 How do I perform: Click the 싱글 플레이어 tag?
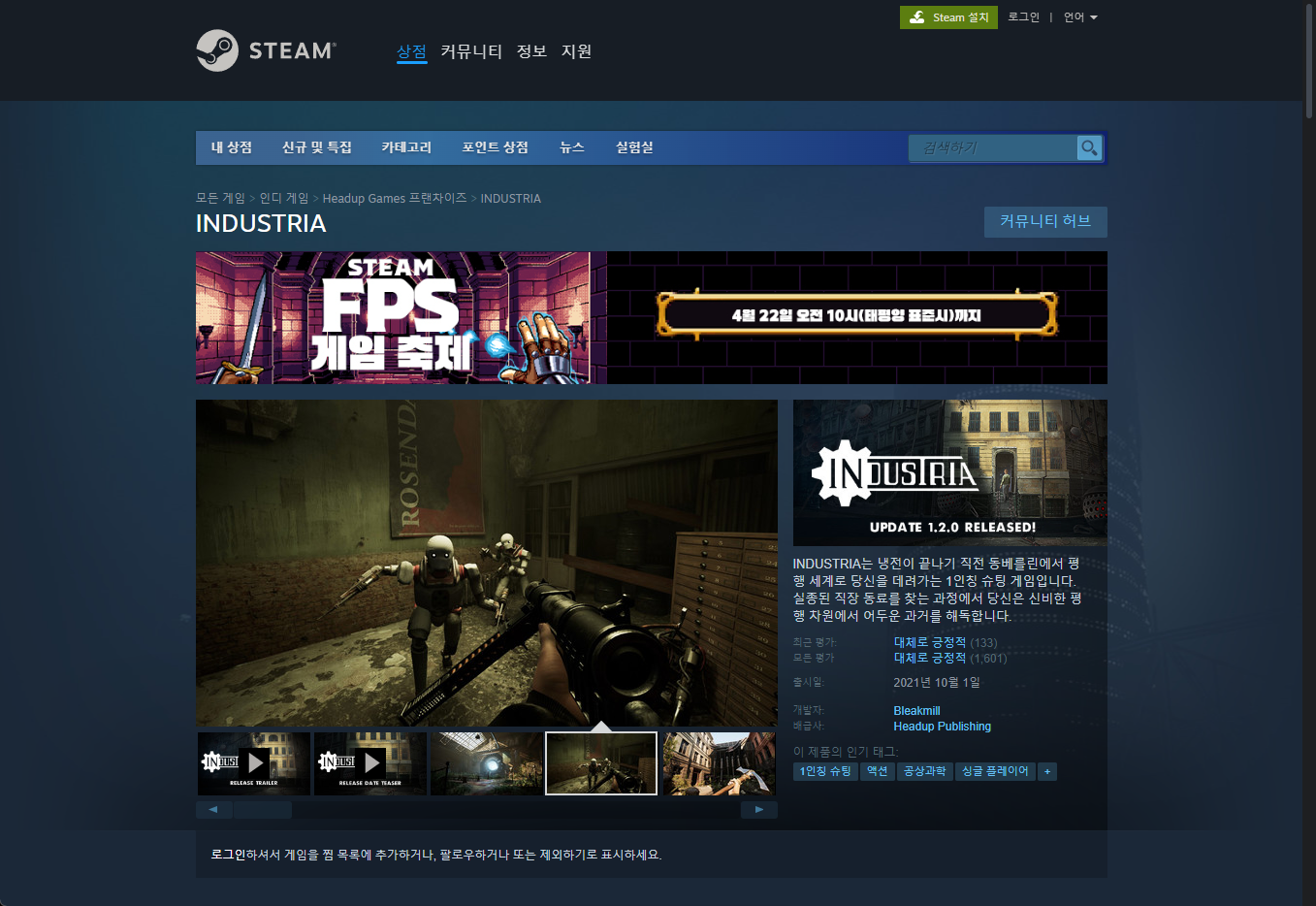995,771
